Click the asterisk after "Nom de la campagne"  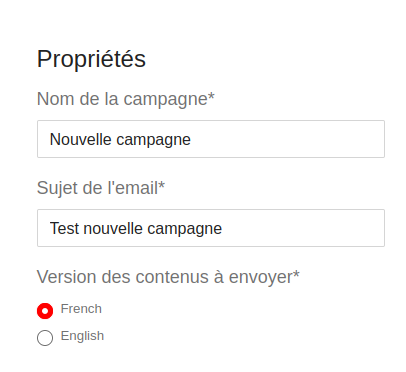tap(211, 97)
